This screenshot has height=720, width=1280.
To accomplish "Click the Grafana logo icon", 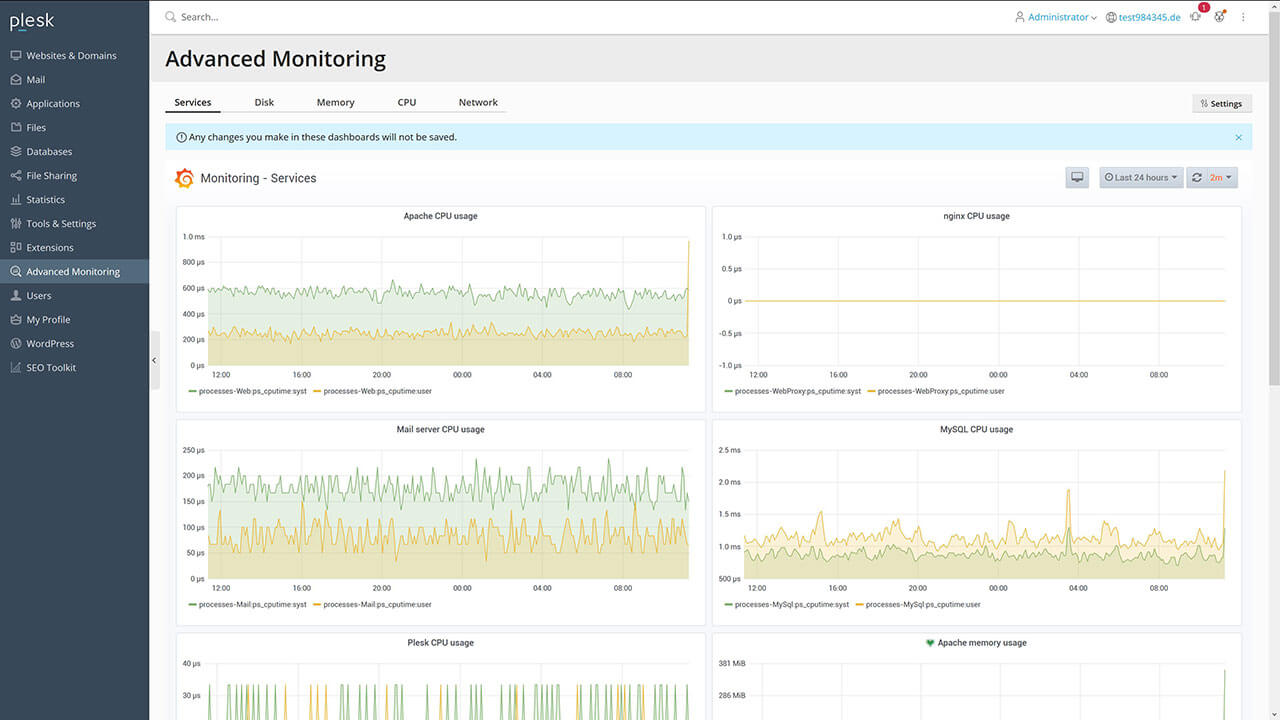I will click(184, 178).
